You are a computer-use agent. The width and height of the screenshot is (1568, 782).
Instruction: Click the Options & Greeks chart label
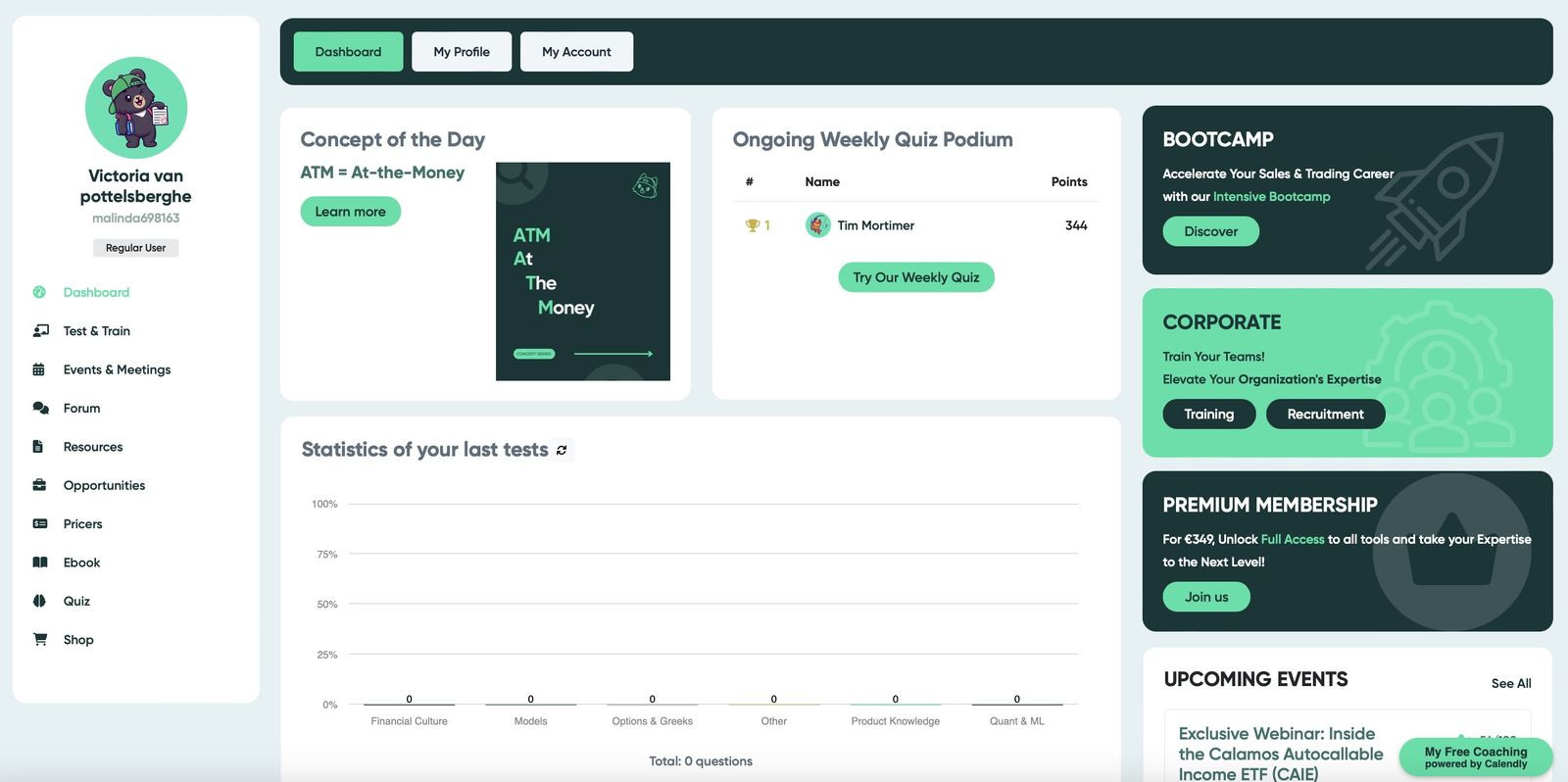pyautogui.click(x=653, y=721)
